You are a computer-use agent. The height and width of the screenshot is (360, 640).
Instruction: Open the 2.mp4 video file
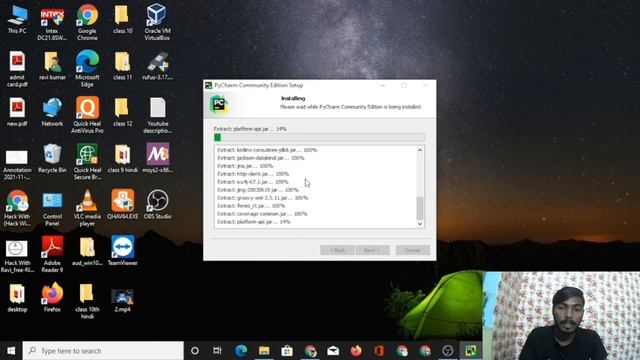(122, 300)
